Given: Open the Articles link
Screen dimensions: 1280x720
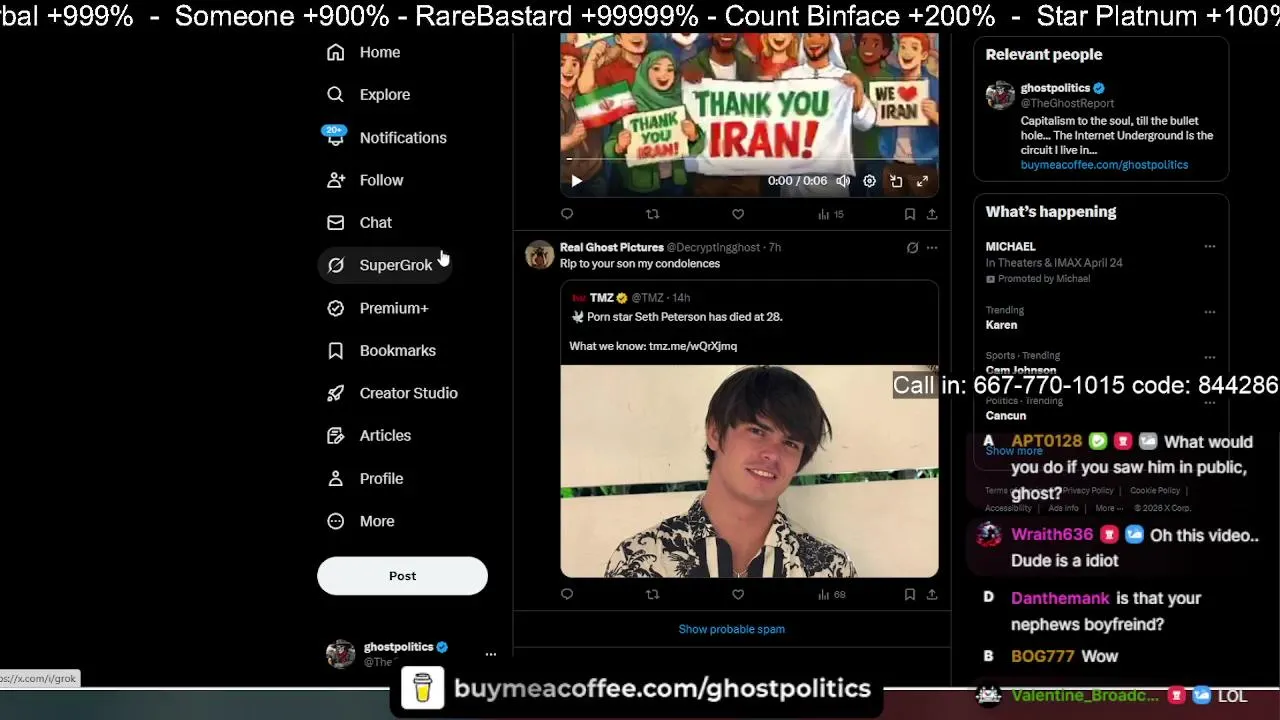Looking at the screenshot, I should point(385,435).
